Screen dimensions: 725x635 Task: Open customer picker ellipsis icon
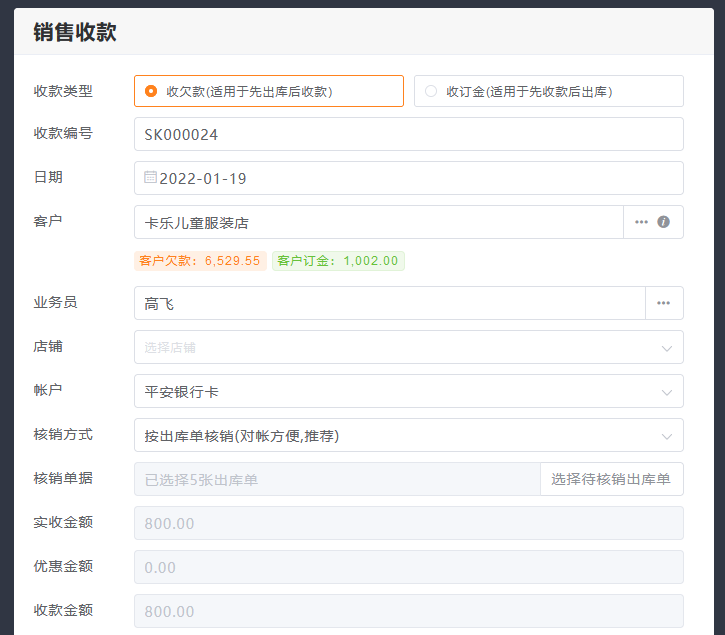coord(641,222)
